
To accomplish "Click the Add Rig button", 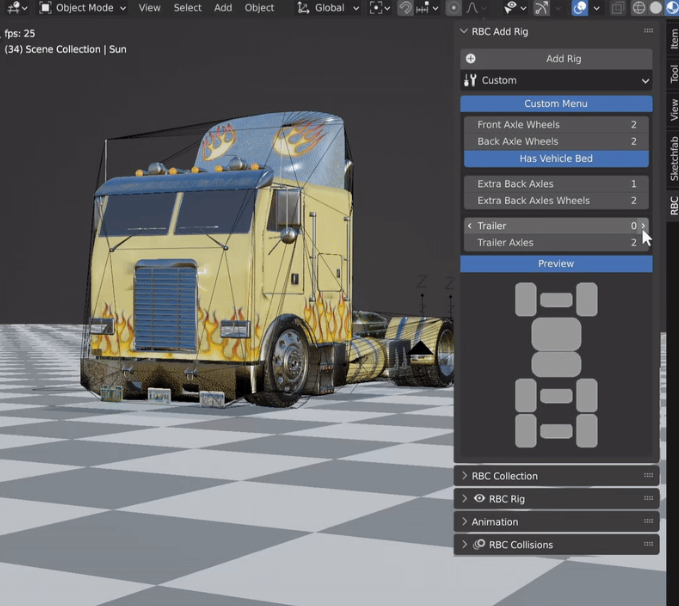I will (556, 58).
